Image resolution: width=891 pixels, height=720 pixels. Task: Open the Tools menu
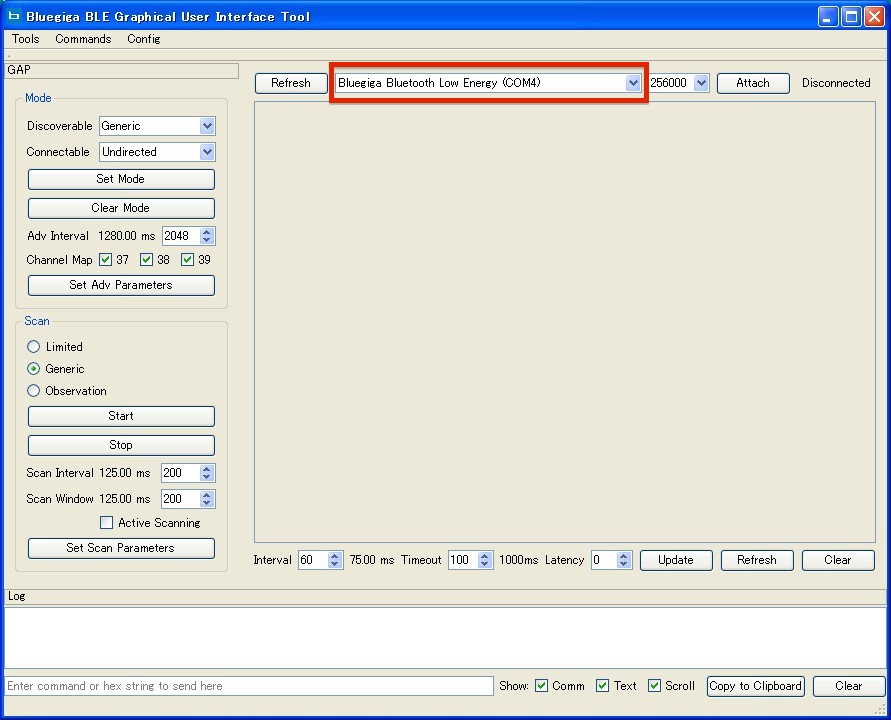pyautogui.click(x=26, y=39)
